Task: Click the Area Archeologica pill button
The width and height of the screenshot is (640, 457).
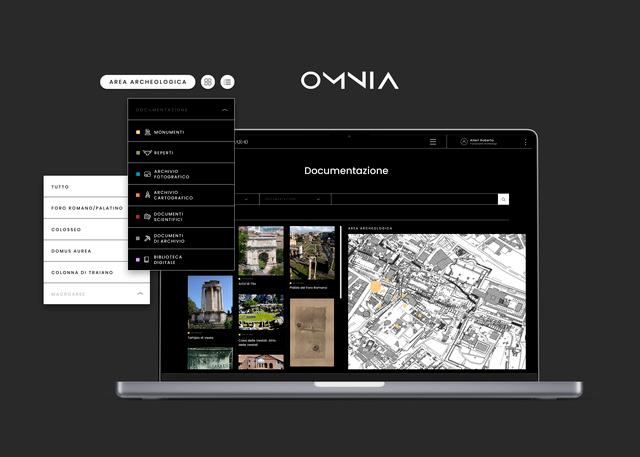Action: pyautogui.click(x=147, y=82)
